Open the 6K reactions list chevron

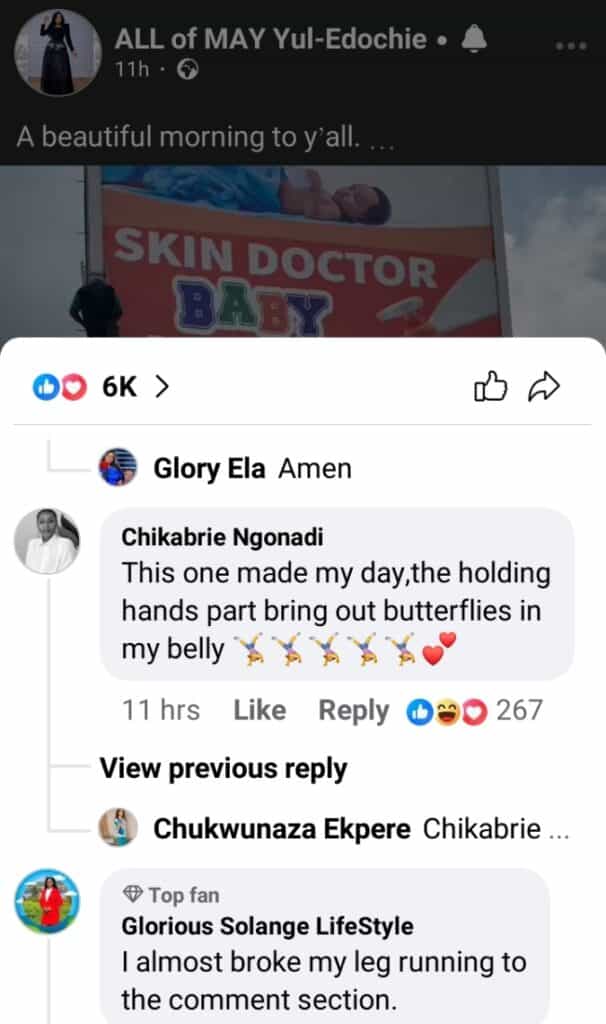(x=161, y=387)
